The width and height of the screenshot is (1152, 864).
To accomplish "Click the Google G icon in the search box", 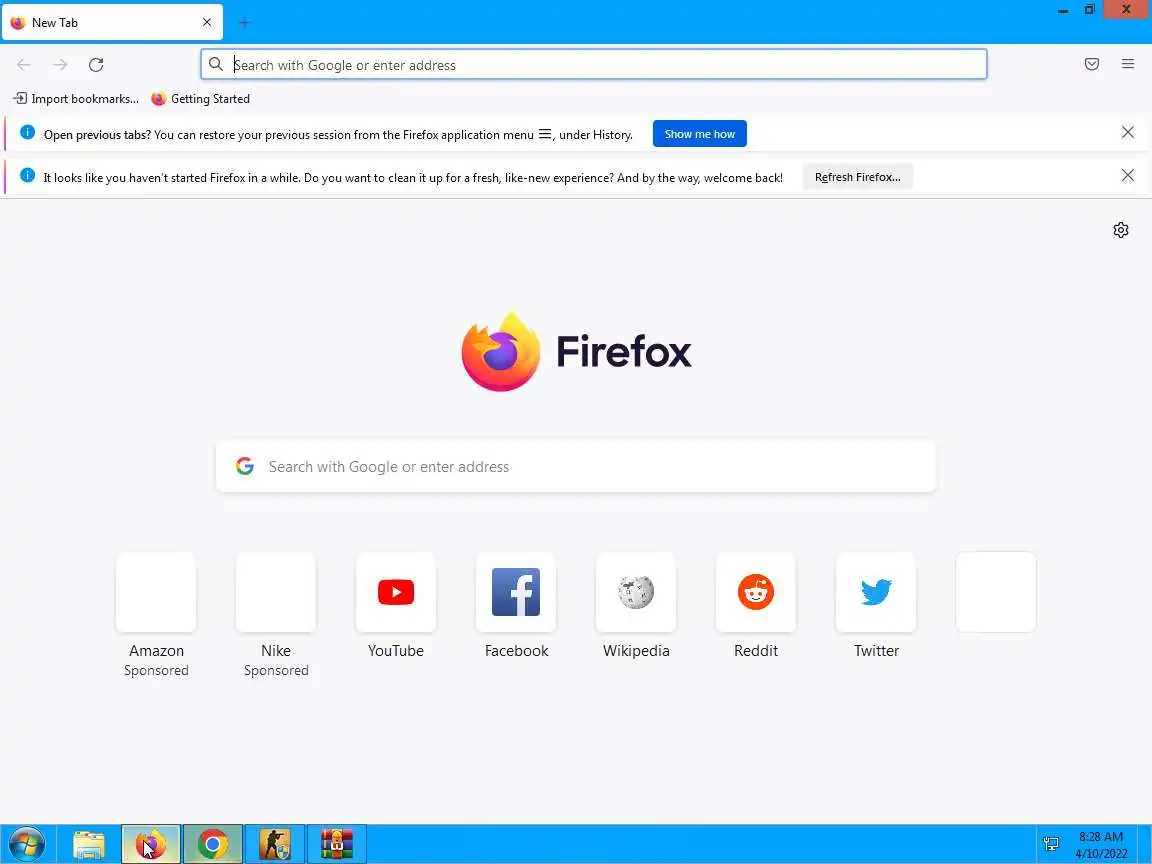I will click(x=245, y=466).
